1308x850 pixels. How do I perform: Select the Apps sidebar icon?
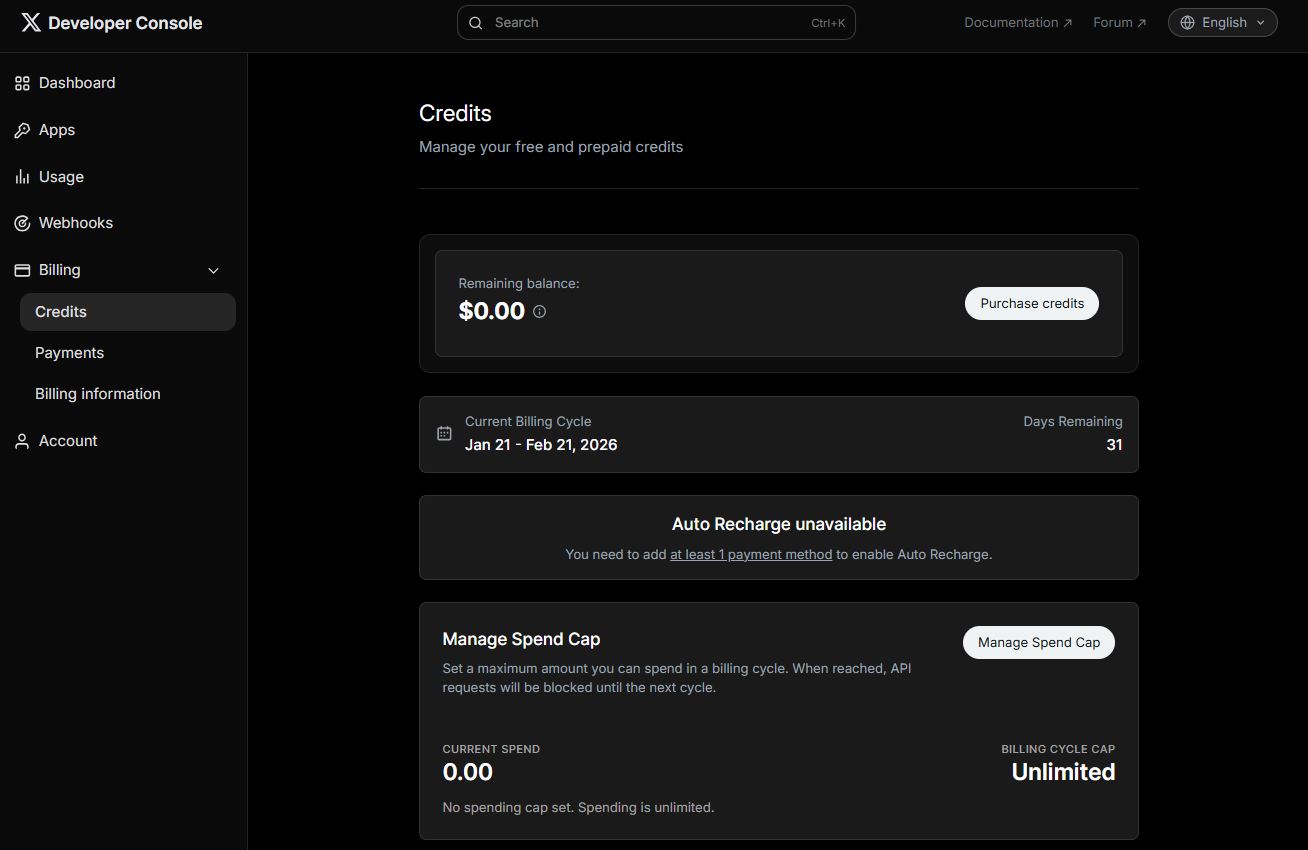point(21,130)
